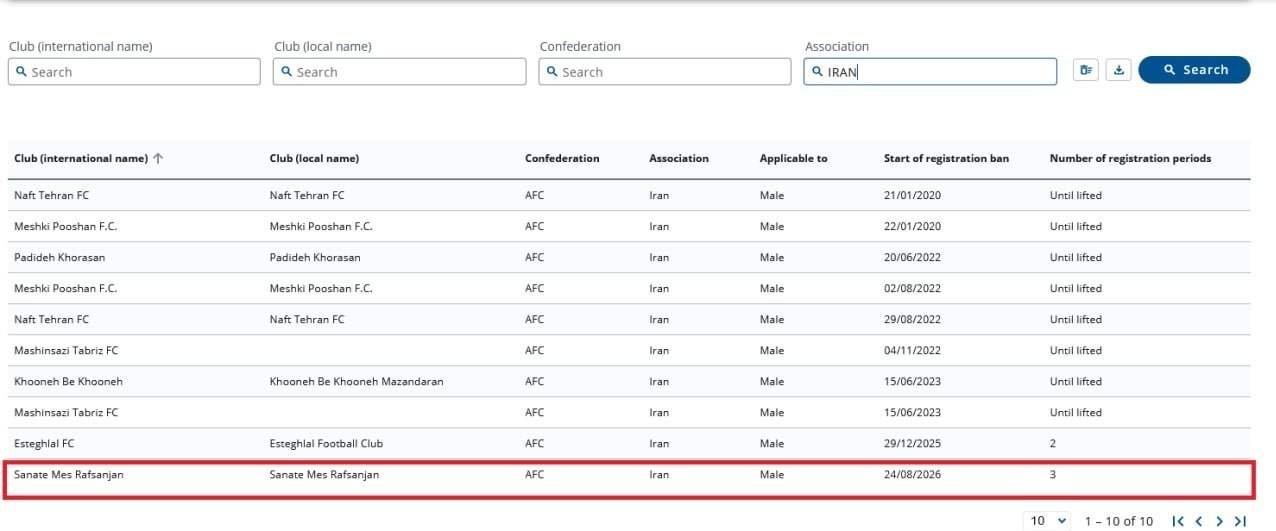This screenshot has width=1276, height=531.
Task: Select the Sanate Mes Rafsanjan row
Action: (630, 475)
